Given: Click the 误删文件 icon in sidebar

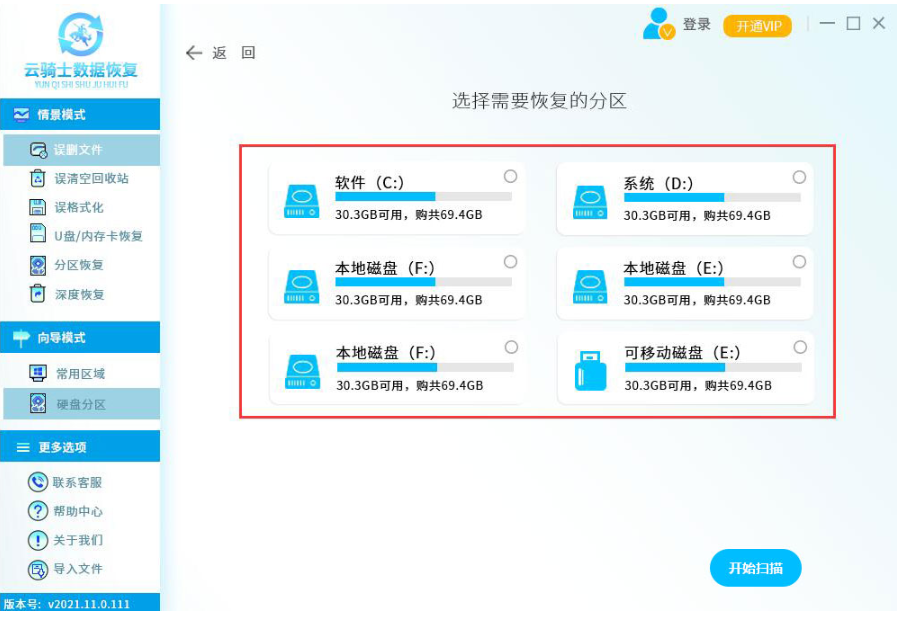Looking at the screenshot, I should [38, 150].
